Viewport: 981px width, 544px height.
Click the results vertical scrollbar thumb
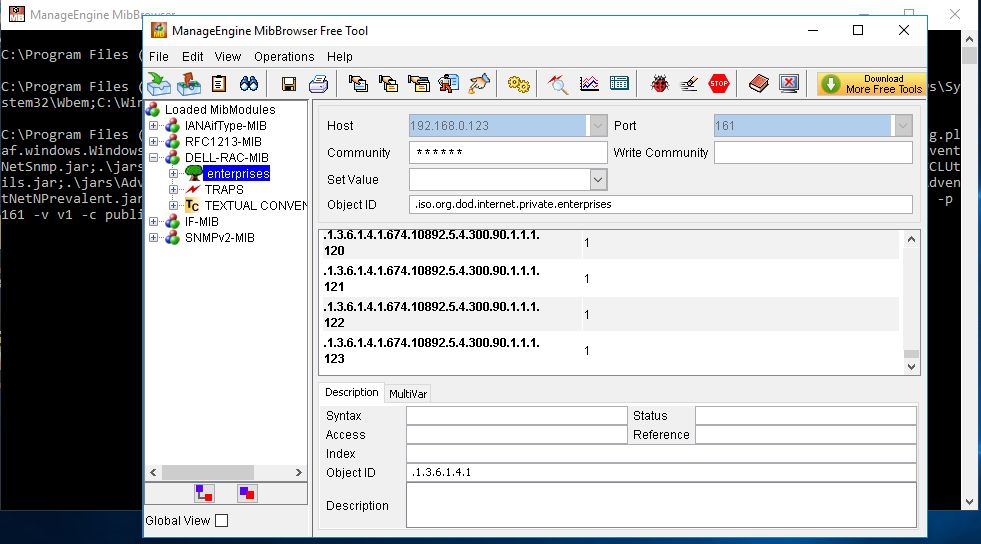click(912, 354)
